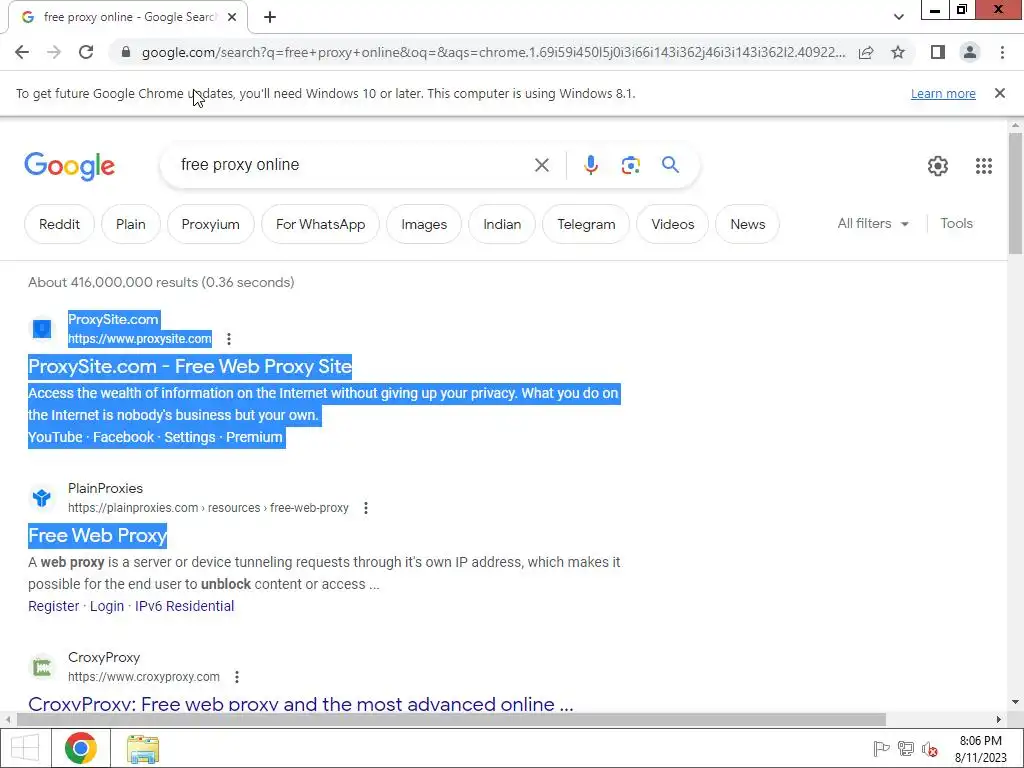The height and width of the screenshot is (768, 1024).
Task: Open ProxySite Facebook sitelink
Action: [123, 438]
